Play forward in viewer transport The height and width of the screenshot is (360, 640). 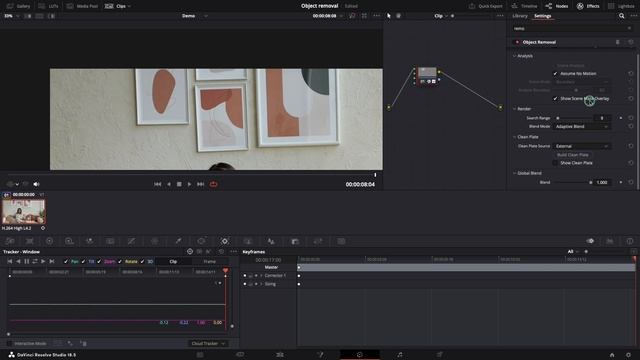pos(189,184)
